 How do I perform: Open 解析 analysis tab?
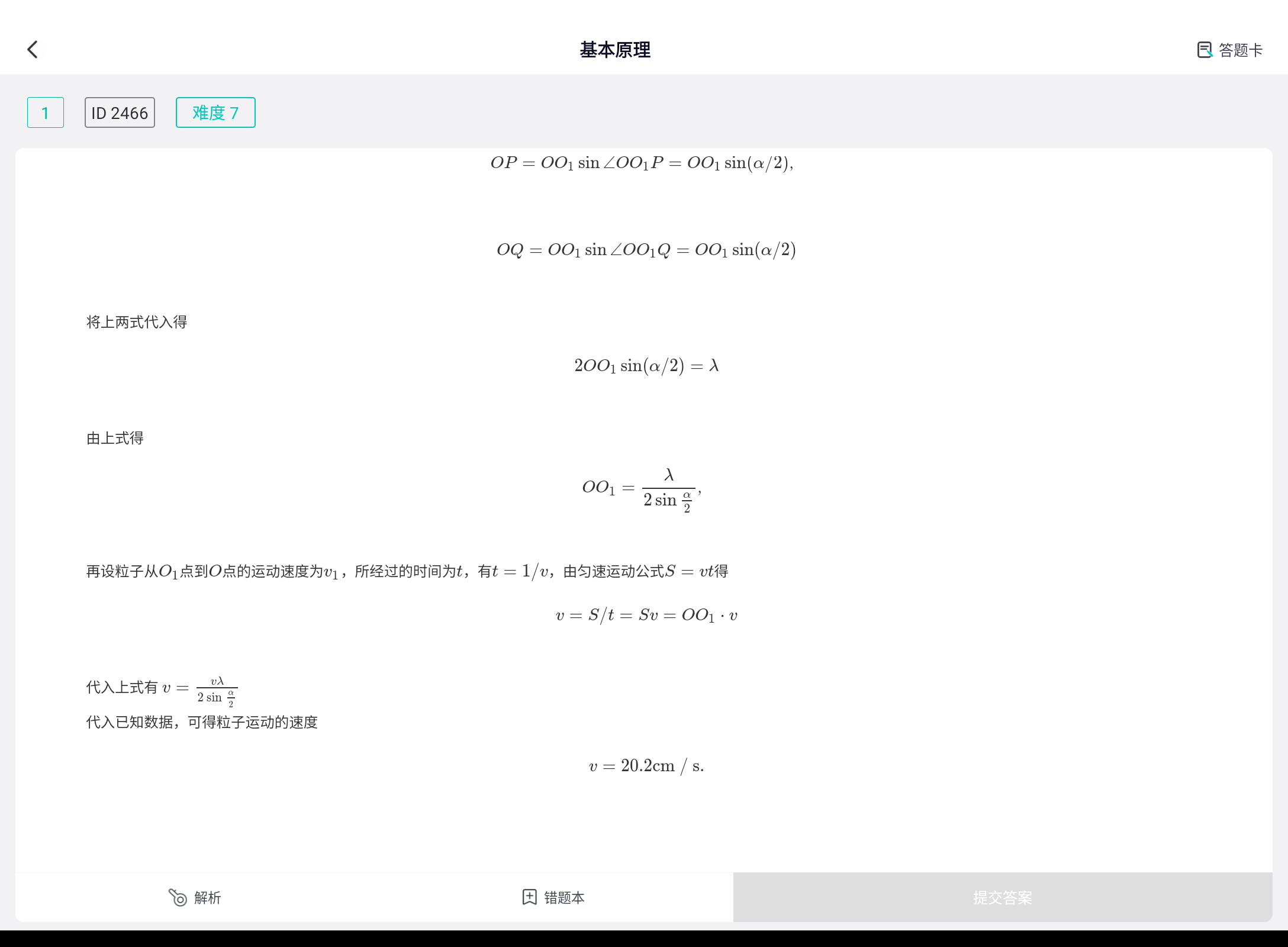[195, 897]
